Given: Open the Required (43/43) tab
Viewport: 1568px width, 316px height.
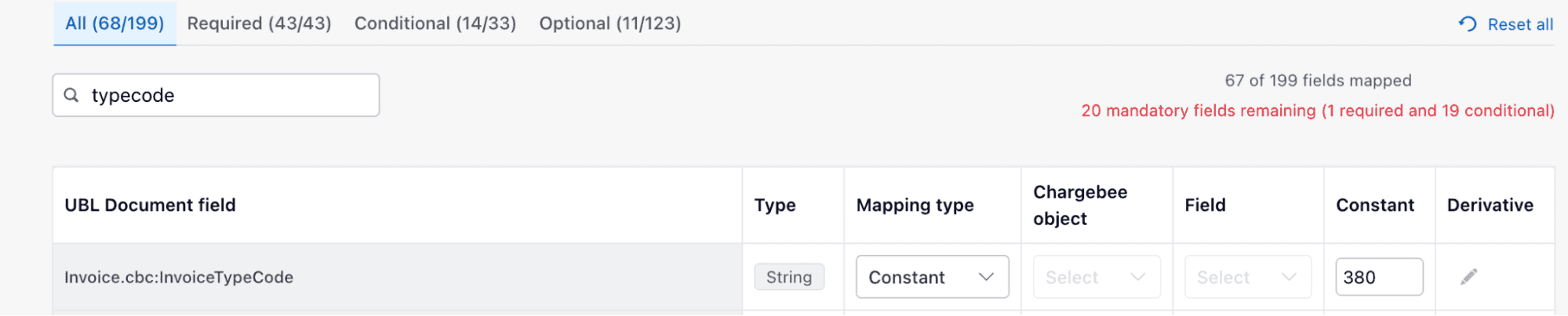Looking at the screenshot, I should (259, 24).
